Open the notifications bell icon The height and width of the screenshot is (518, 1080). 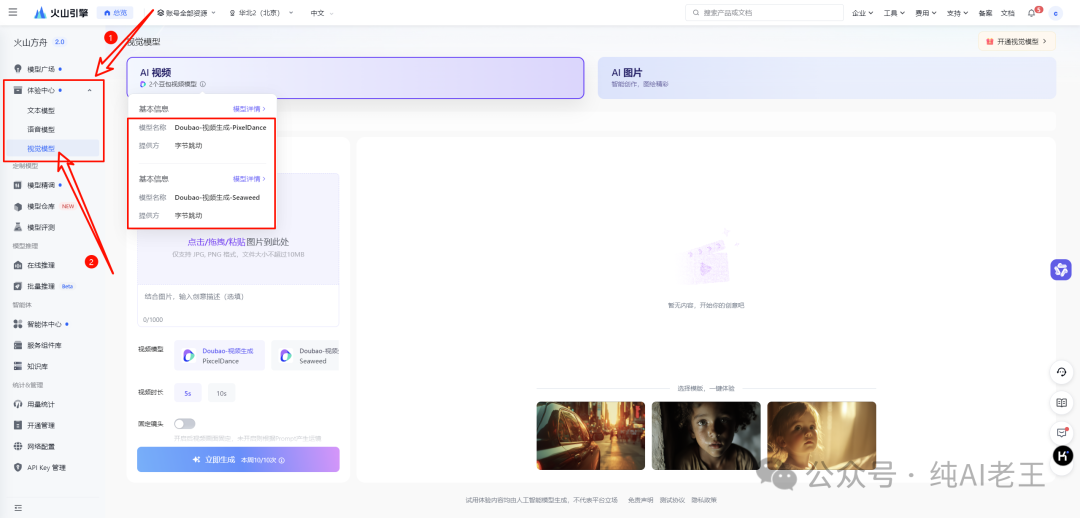1032,13
